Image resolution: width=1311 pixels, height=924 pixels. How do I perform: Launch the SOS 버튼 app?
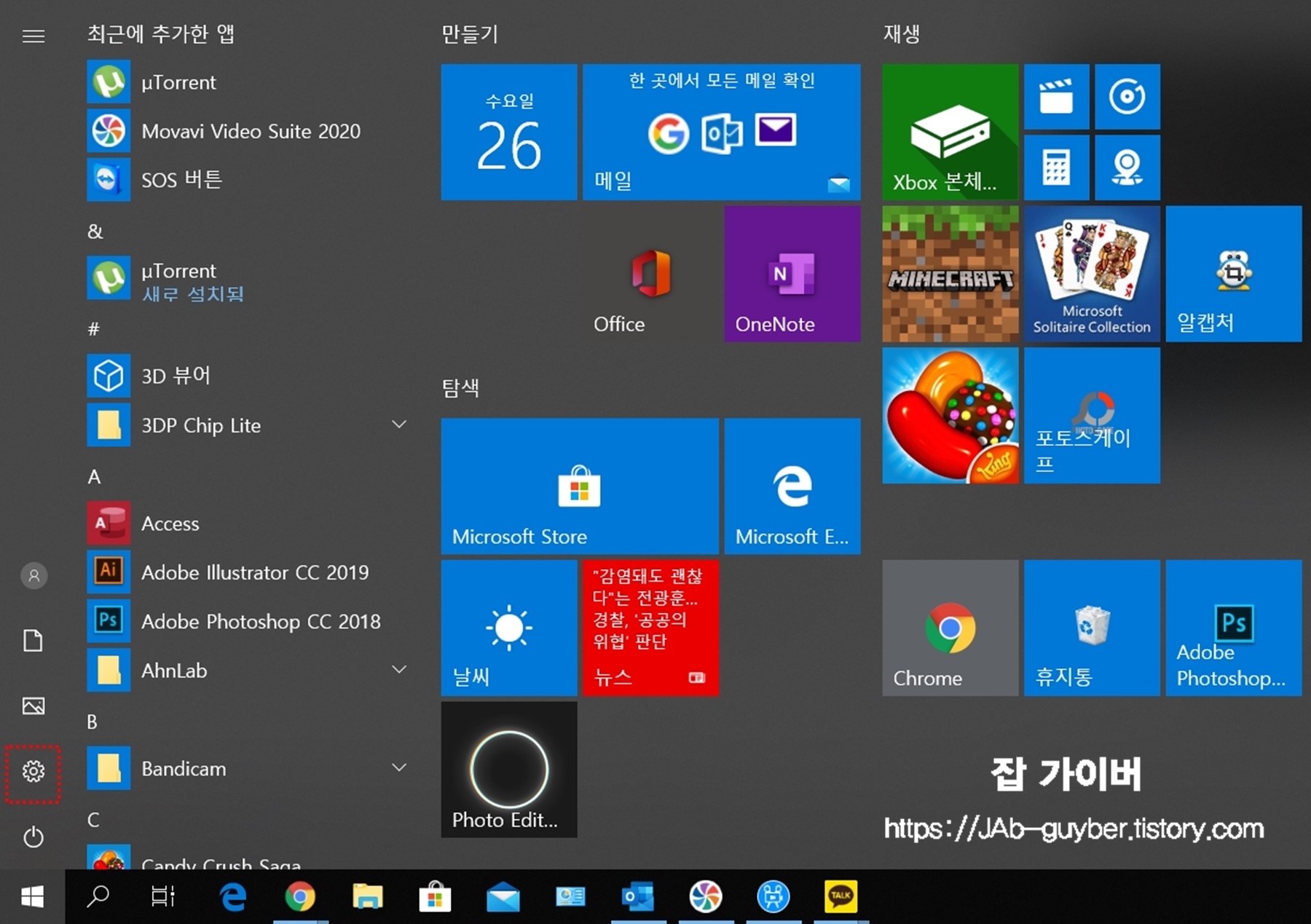click(248, 180)
